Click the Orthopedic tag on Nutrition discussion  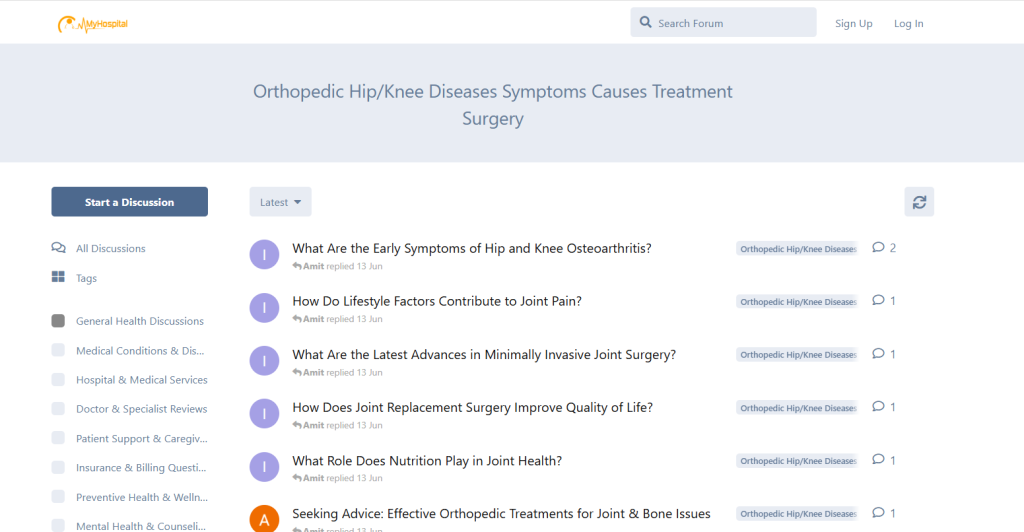click(797, 461)
